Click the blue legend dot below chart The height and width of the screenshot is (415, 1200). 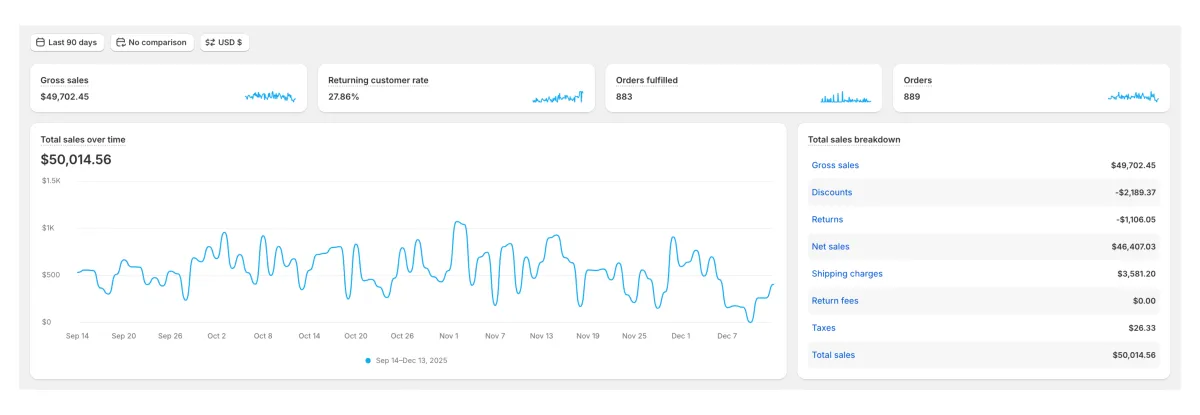click(x=368, y=360)
